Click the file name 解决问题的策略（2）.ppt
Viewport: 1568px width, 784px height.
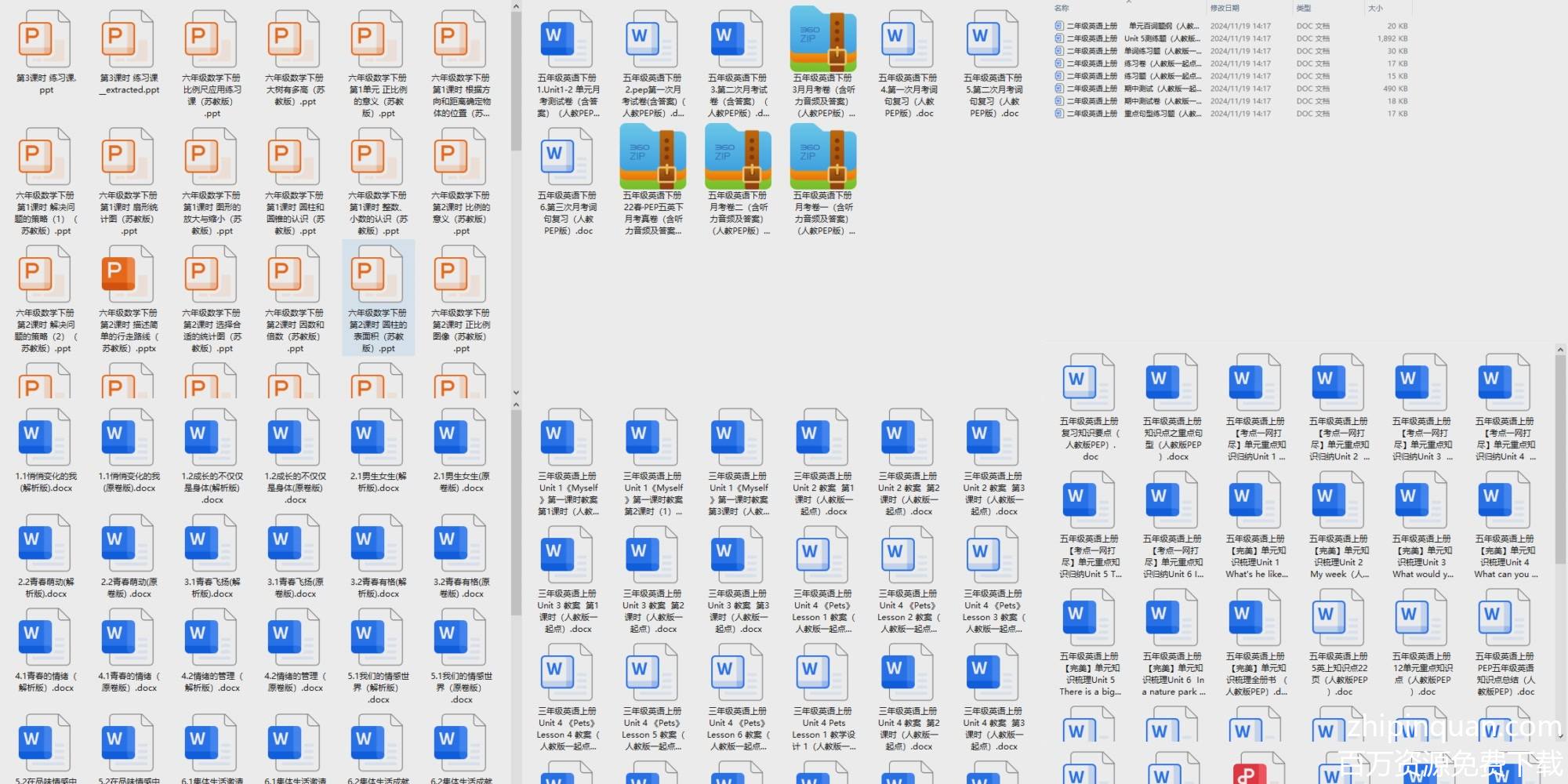click(46, 331)
